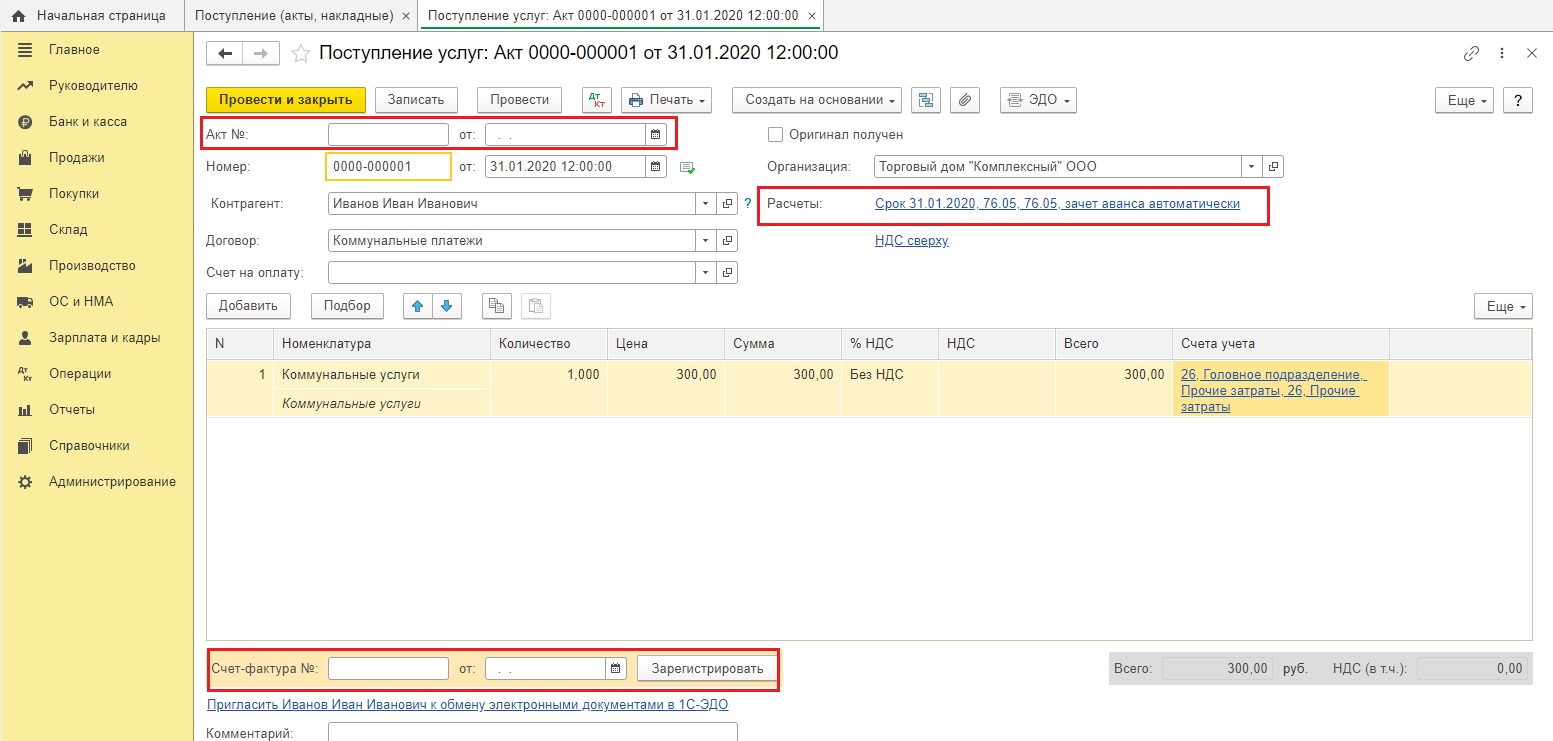Click the back navigation arrow
This screenshot has height=741, width=1553.
point(225,54)
